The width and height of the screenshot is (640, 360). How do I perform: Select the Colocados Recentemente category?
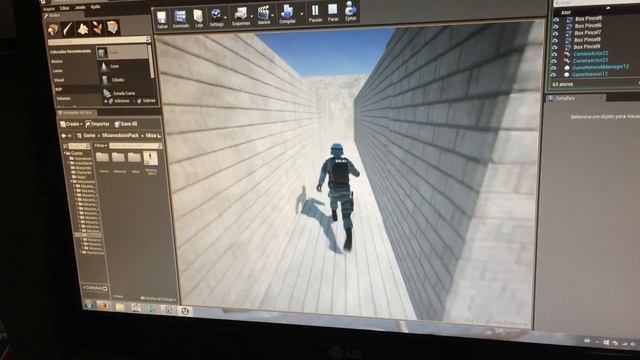click(70, 51)
